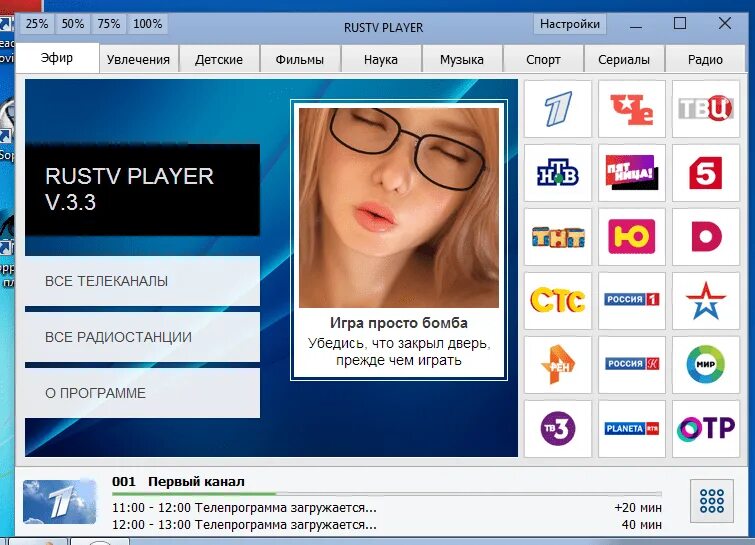Open the Россия 1 channel icon
The width and height of the screenshot is (755, 545).
(x=632, y=301)
